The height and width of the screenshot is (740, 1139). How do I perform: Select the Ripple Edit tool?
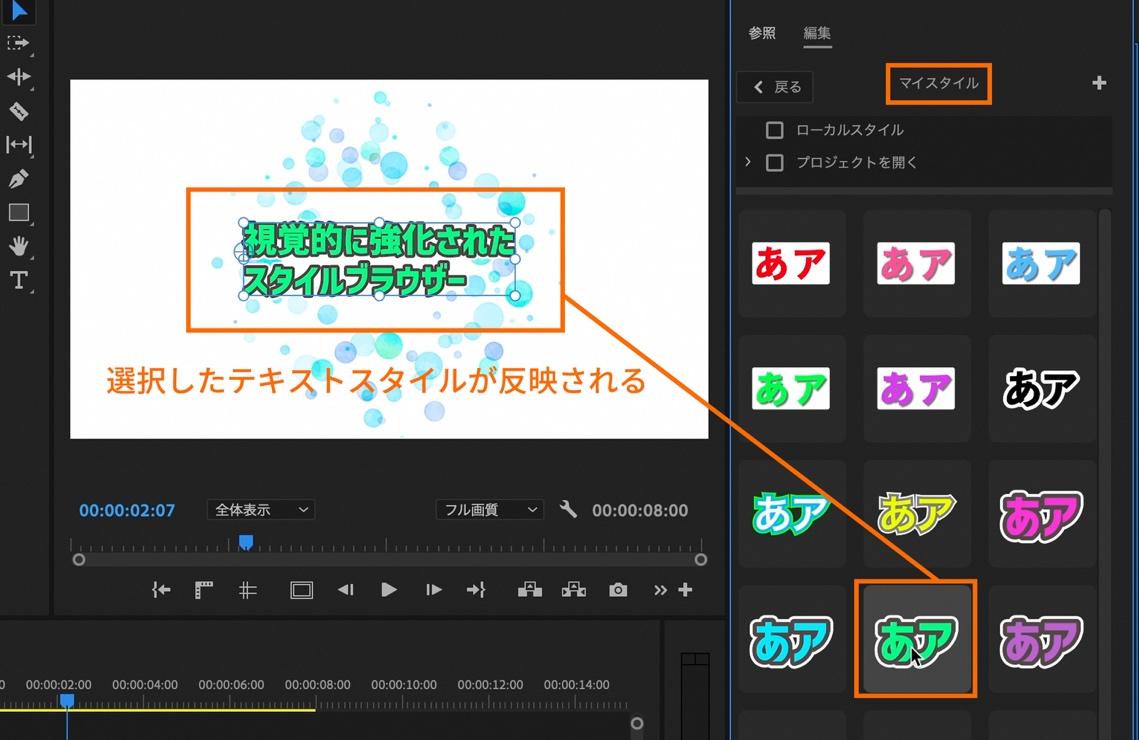[18, 76]
